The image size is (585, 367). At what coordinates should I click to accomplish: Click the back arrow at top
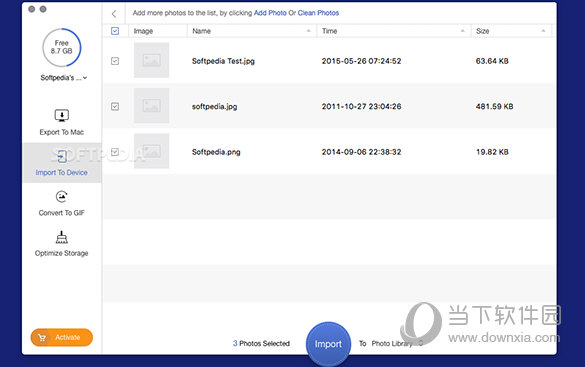(114, 14)
